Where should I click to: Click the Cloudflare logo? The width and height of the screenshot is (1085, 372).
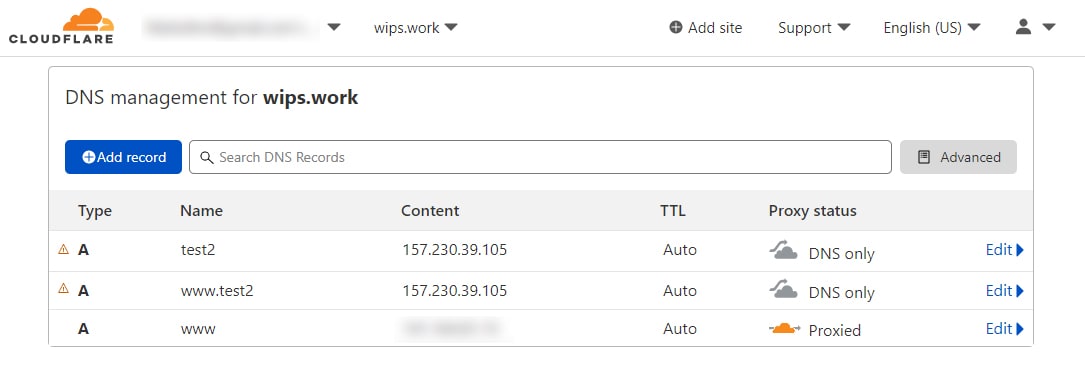pyautogui.click(x=61, y=27)
